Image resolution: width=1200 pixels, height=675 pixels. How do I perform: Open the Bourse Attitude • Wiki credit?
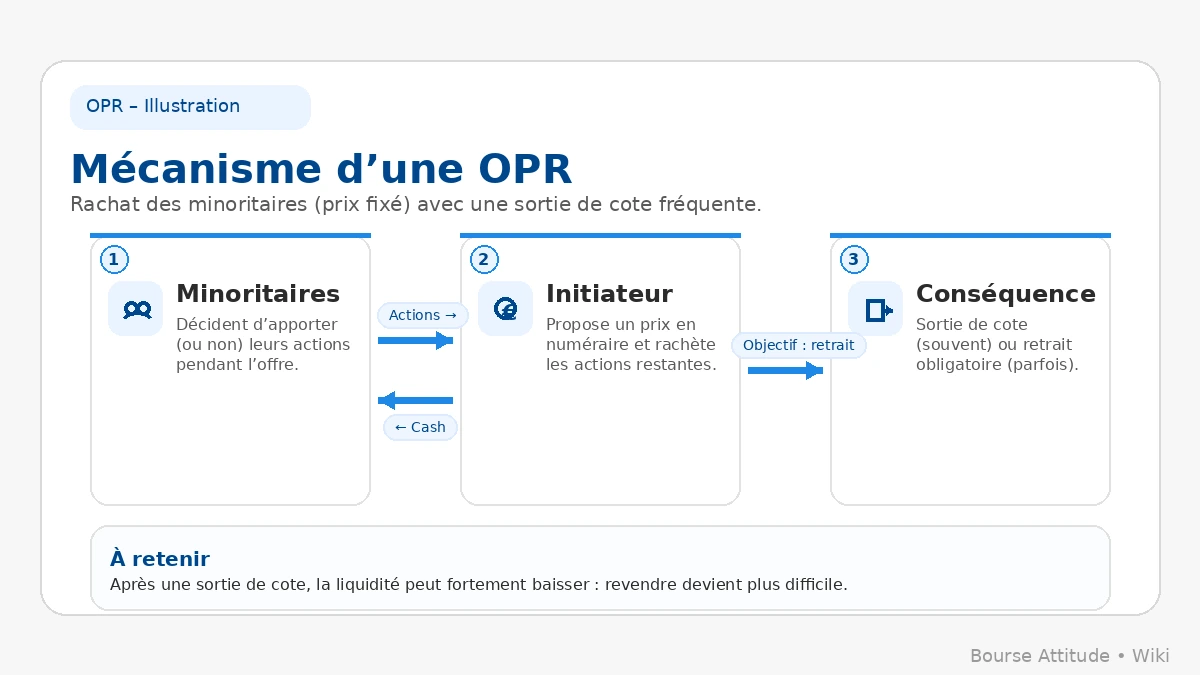point(1069,656)
